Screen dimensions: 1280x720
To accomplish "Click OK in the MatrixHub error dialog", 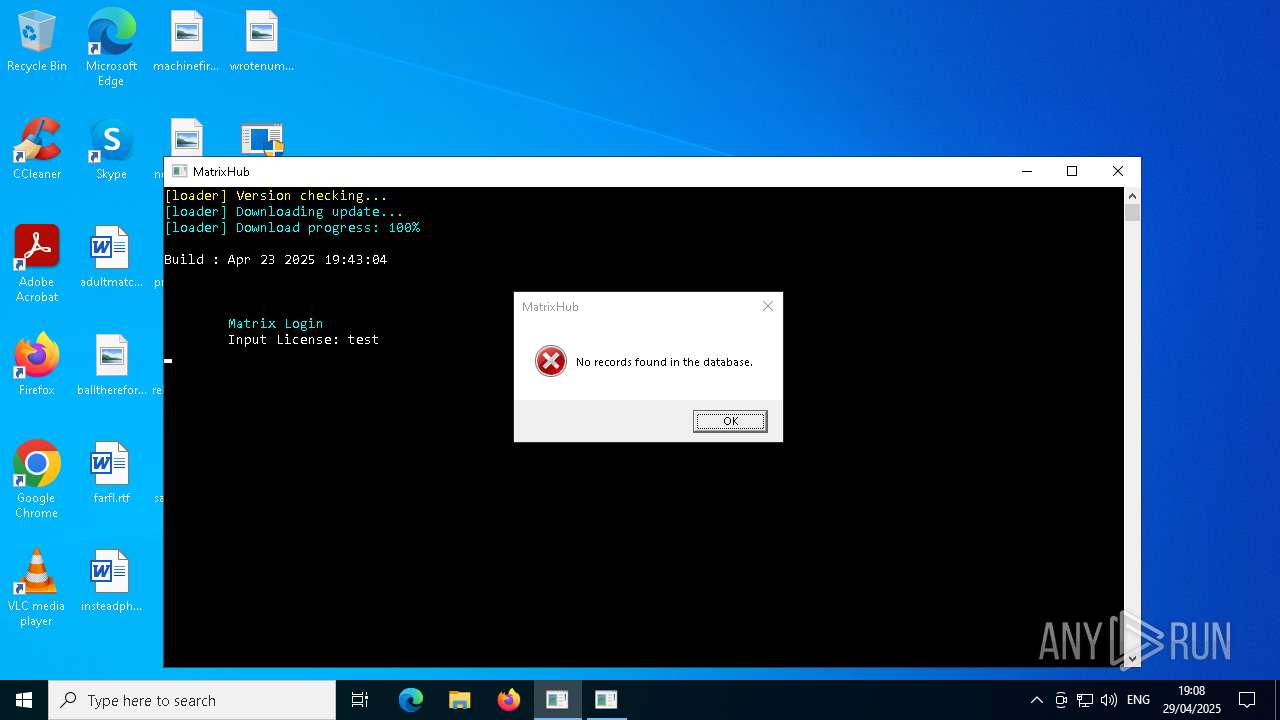I will coord(730,421).
